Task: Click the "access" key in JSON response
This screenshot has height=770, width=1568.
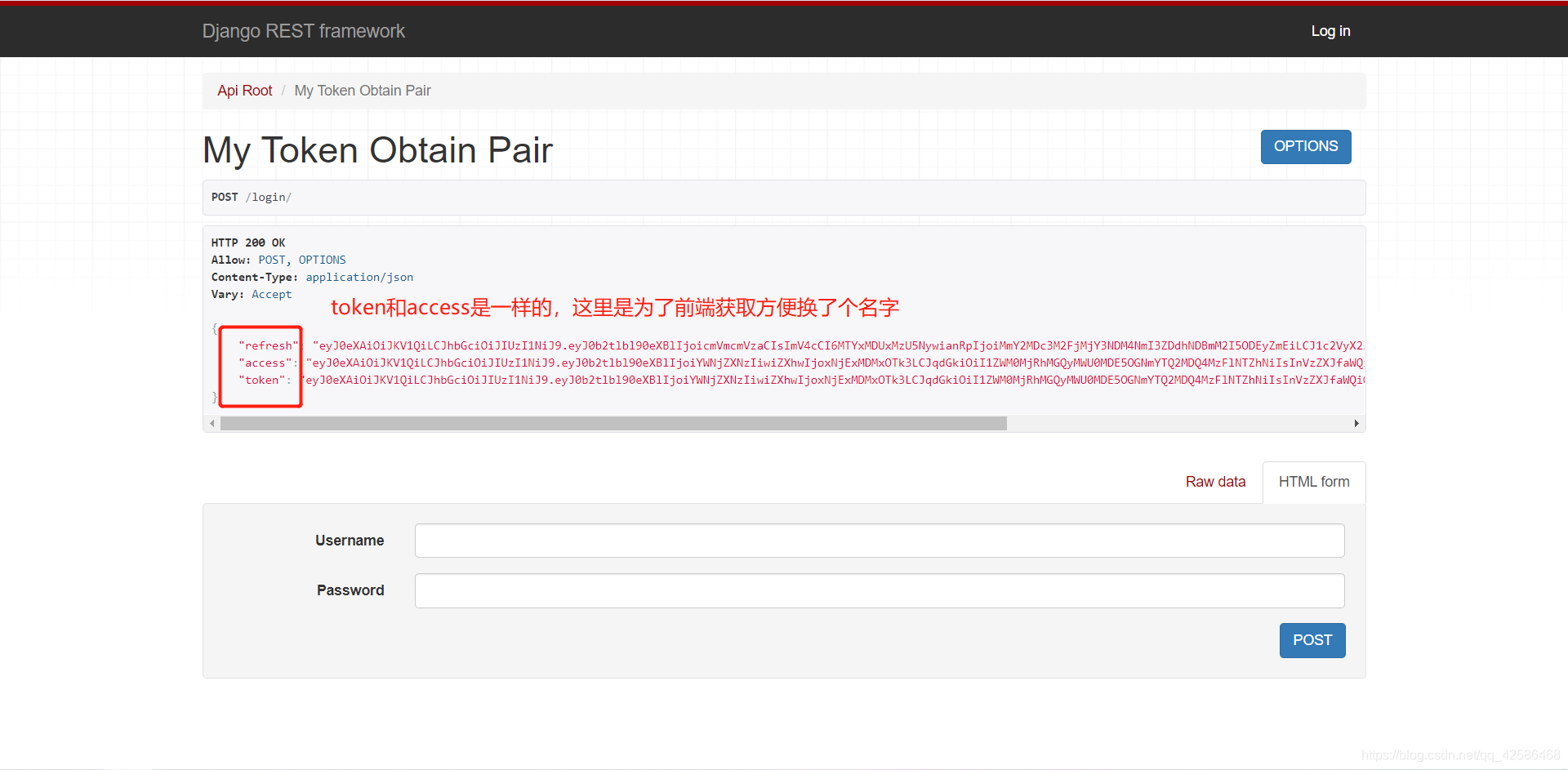Action: click(x=265, y=363)
